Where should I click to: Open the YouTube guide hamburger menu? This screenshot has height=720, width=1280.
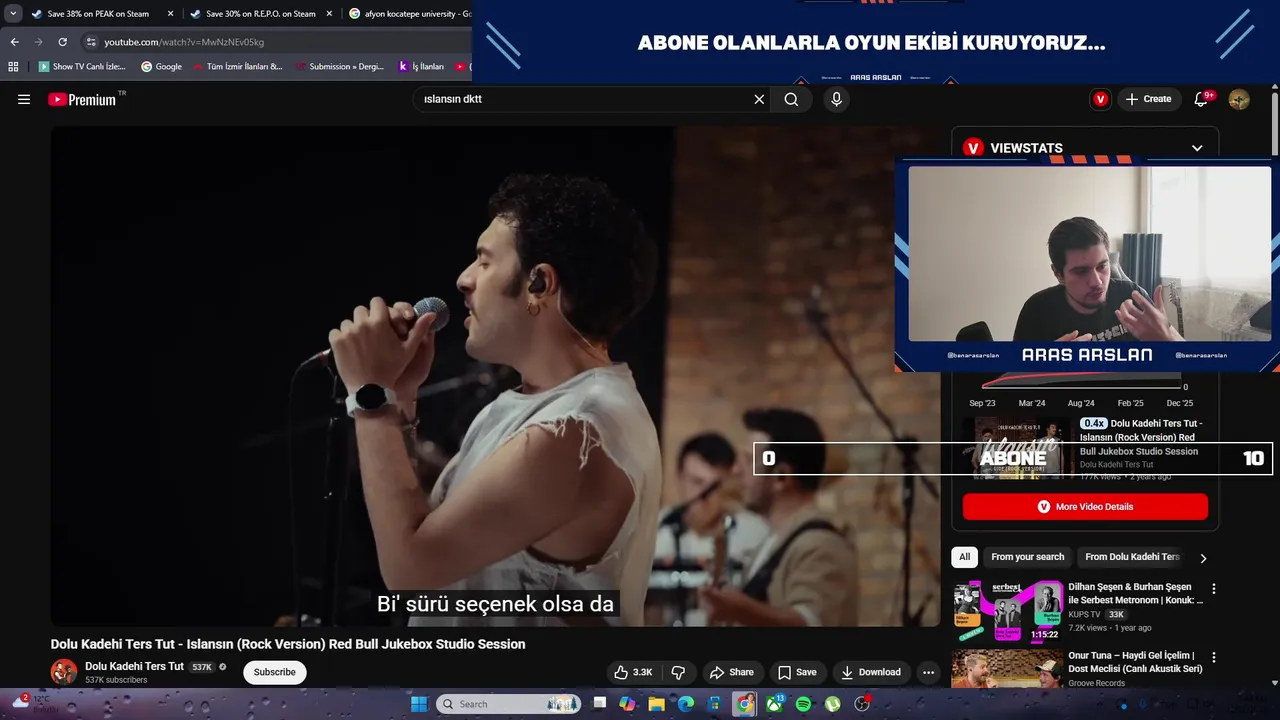pos(24,99)
